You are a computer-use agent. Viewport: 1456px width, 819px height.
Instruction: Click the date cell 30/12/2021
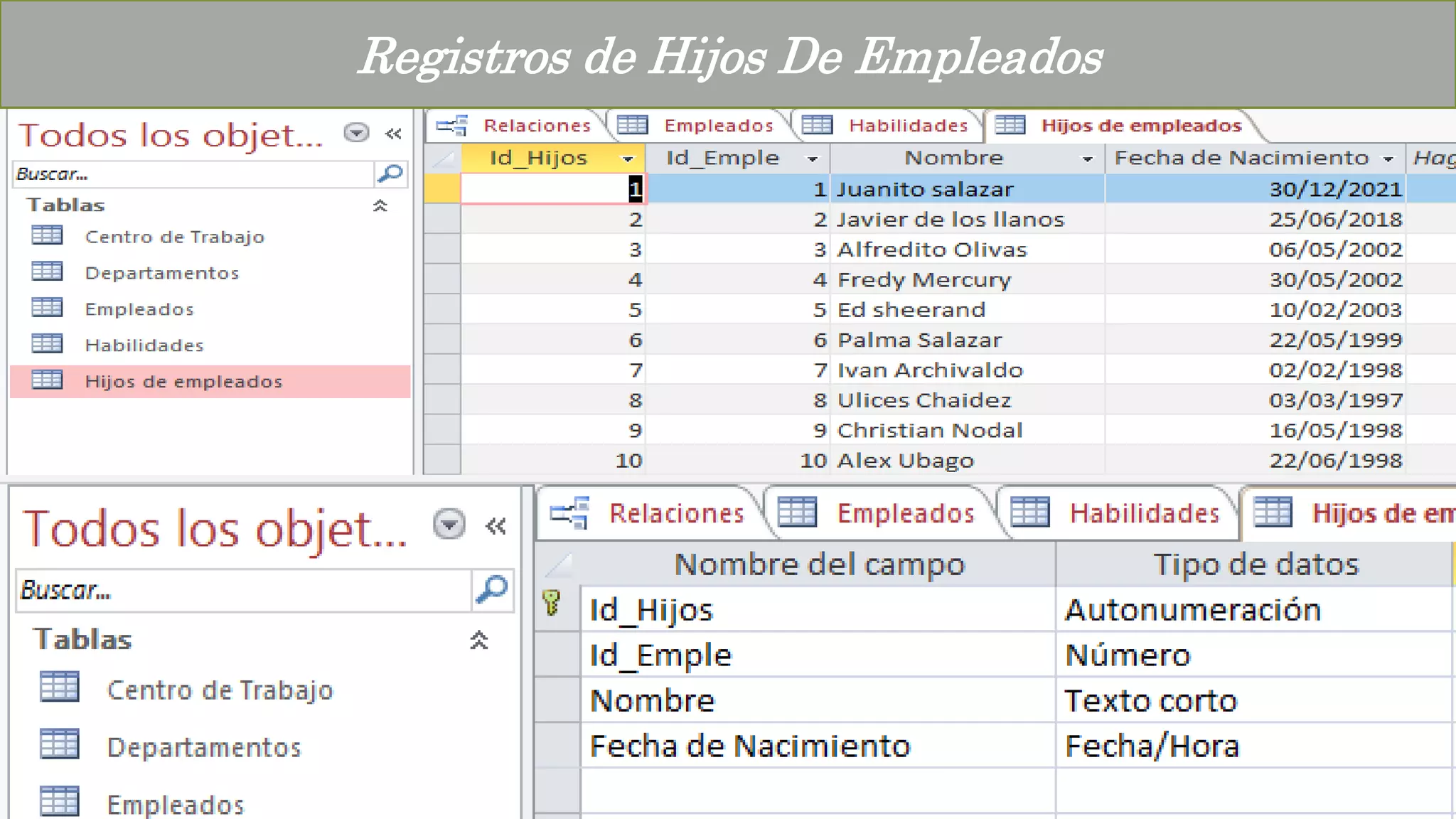(x=1256, y=189)
